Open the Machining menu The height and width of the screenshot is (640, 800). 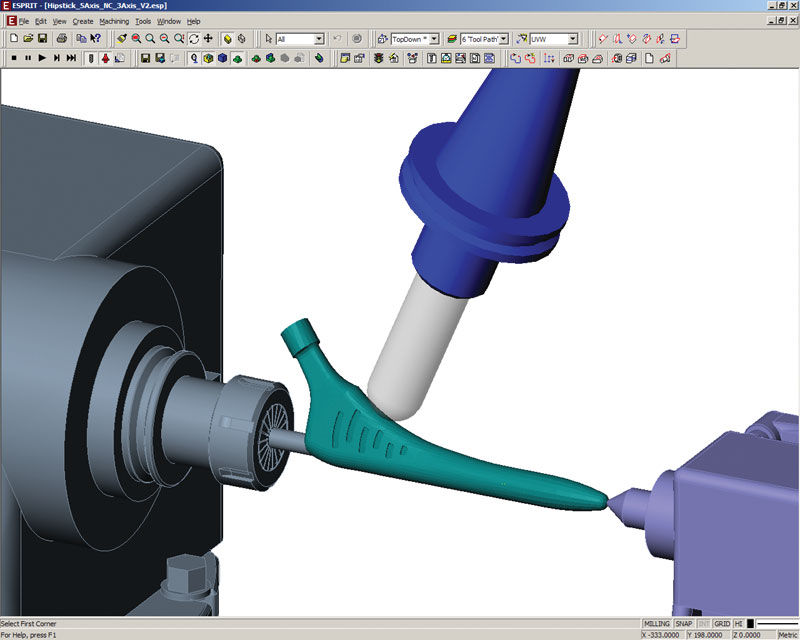click(114, 21)
